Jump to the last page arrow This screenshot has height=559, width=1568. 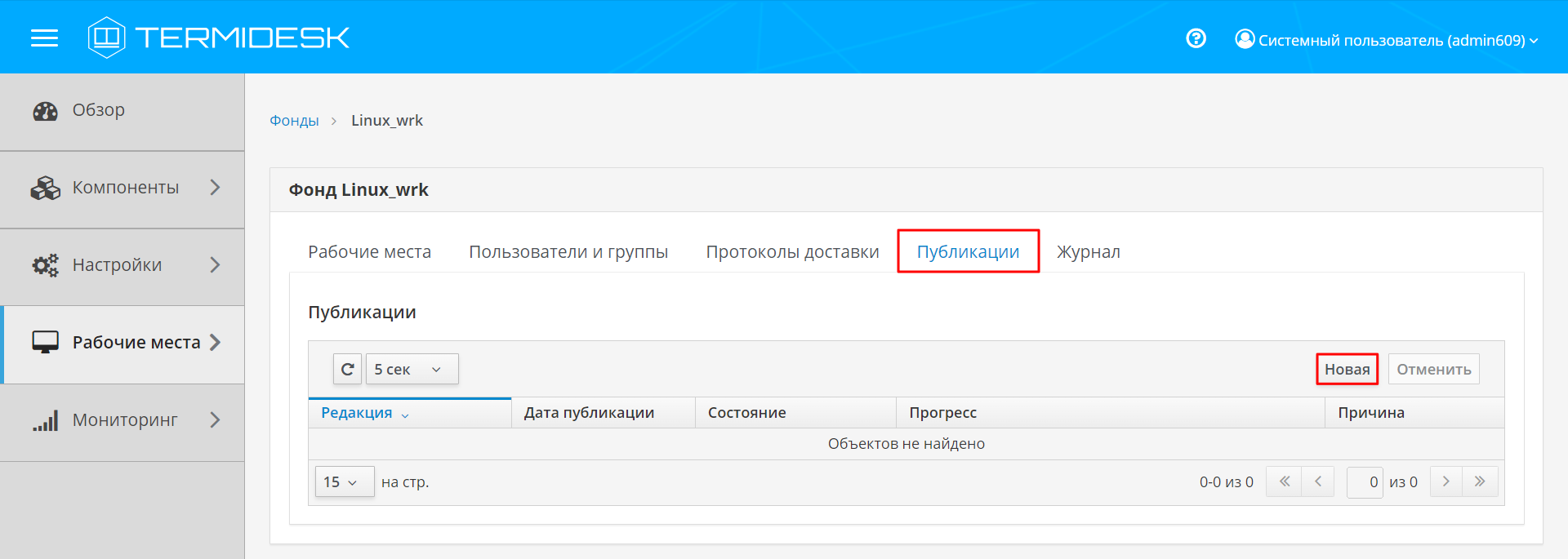1480,481
